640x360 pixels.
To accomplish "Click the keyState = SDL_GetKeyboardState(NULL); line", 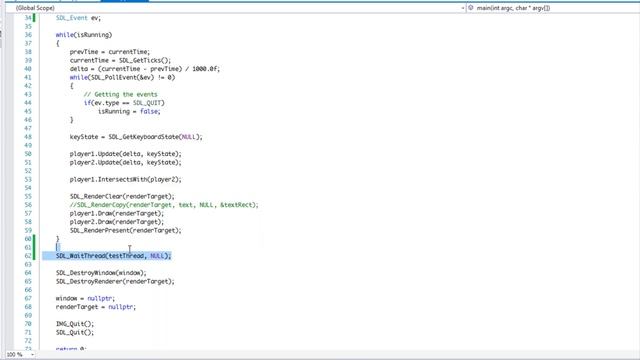I will click(136, 137).
